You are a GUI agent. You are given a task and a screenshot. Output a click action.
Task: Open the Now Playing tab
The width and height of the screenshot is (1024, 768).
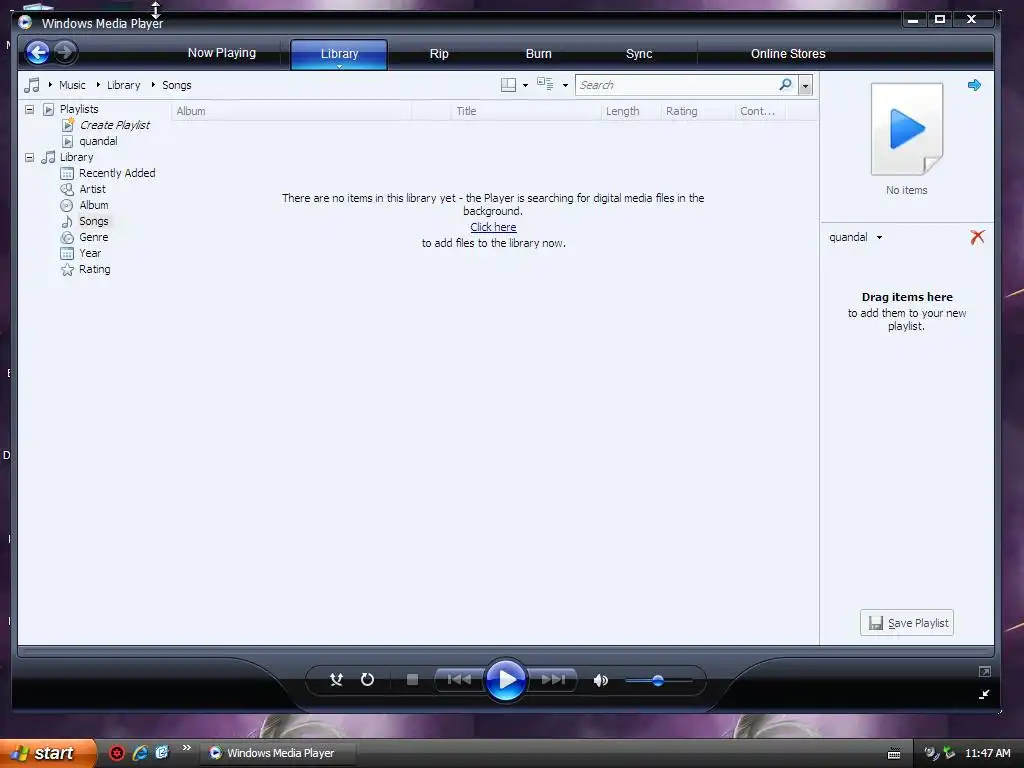click(x=221, y=53)
